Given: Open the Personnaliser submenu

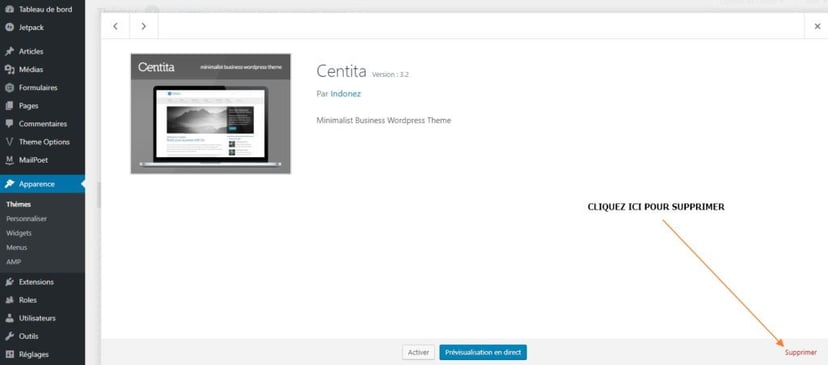Looking at the screenshot, I should 26,219.
